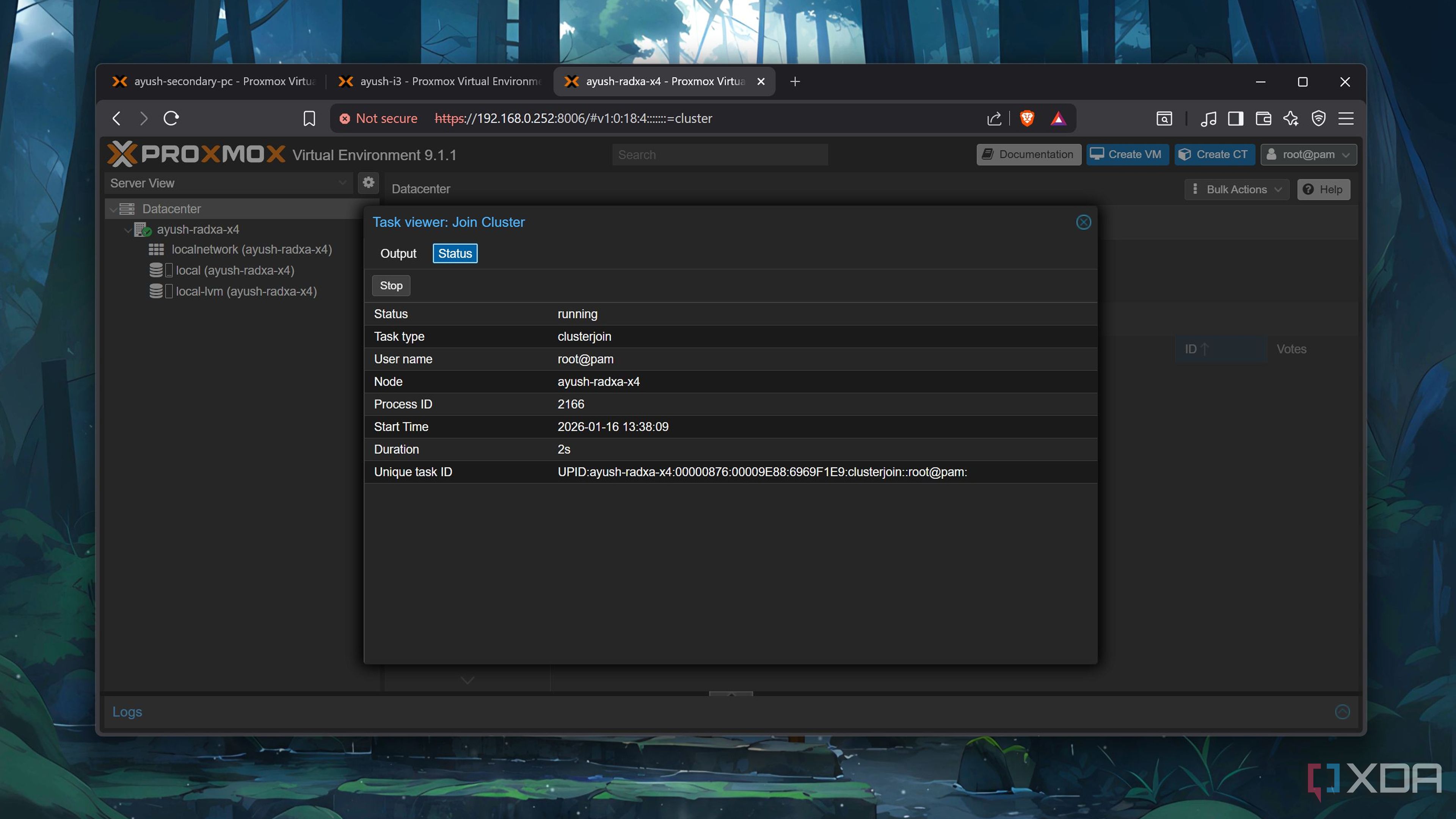
Task: Open the browser hamburger menu
Action: (1346, 118)
